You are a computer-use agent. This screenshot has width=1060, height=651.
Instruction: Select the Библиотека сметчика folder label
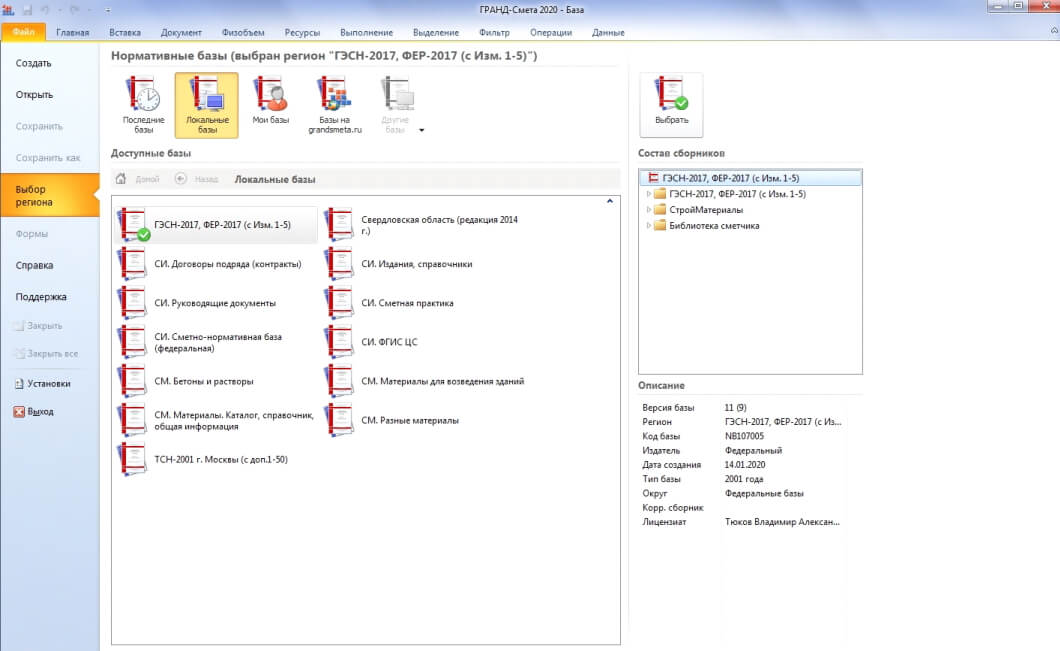click(714, 226)
